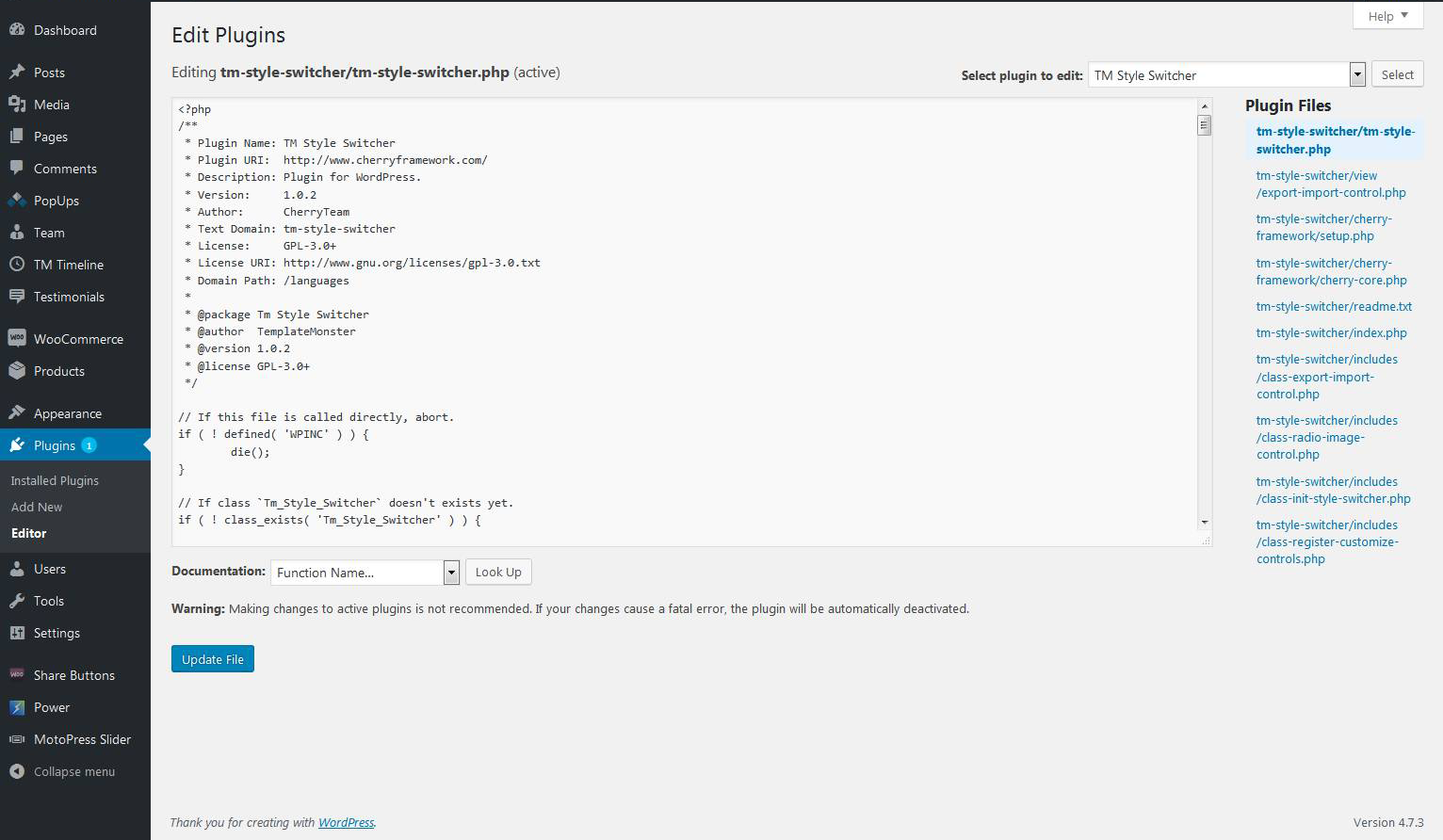Click the WooCommerce logo icon
Image resolution: width=1443 pixels, height=840 pixels.
tap(17, 339)
